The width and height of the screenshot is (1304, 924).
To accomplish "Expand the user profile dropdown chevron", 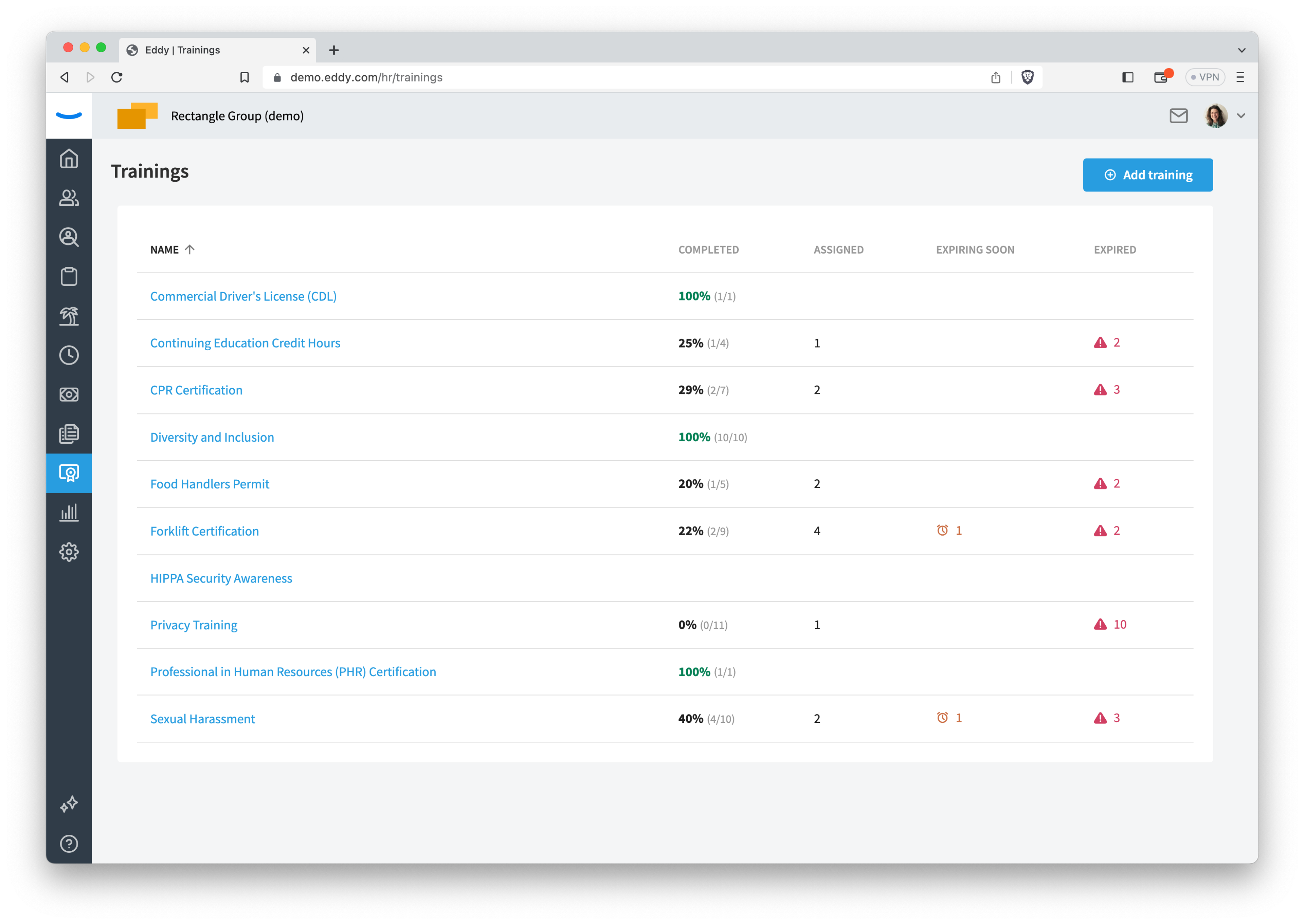I will pos(1241,116).
